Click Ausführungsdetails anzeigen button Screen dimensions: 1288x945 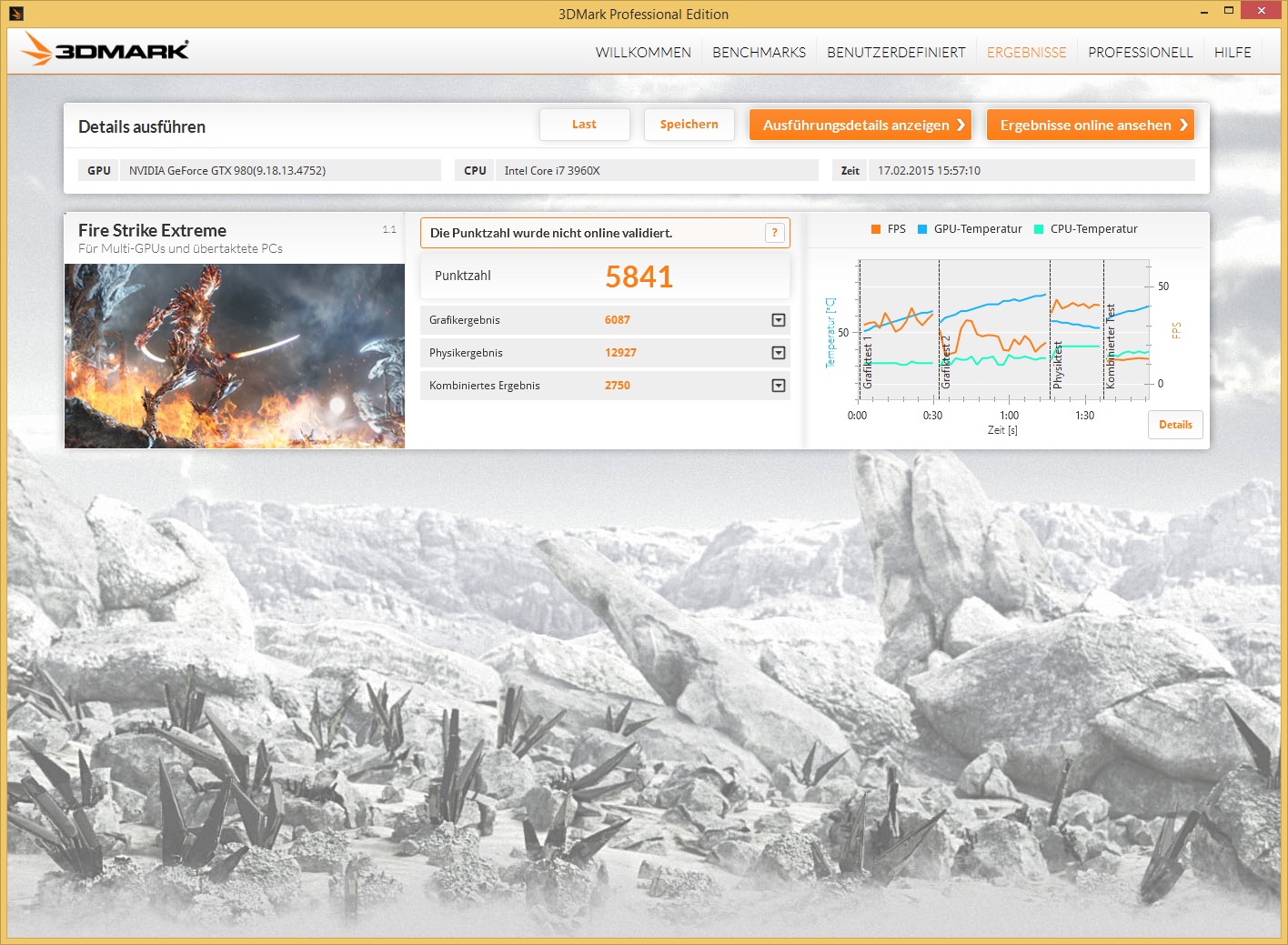(x=860, y=125)
